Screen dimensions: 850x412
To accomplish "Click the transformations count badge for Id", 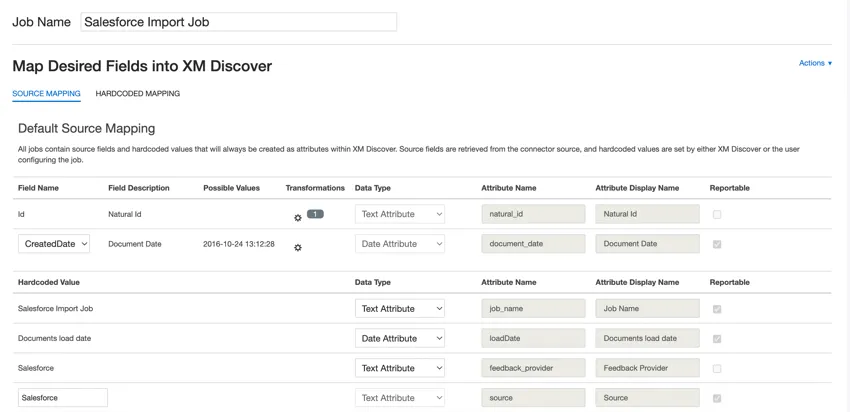I will tap(315, 214).
